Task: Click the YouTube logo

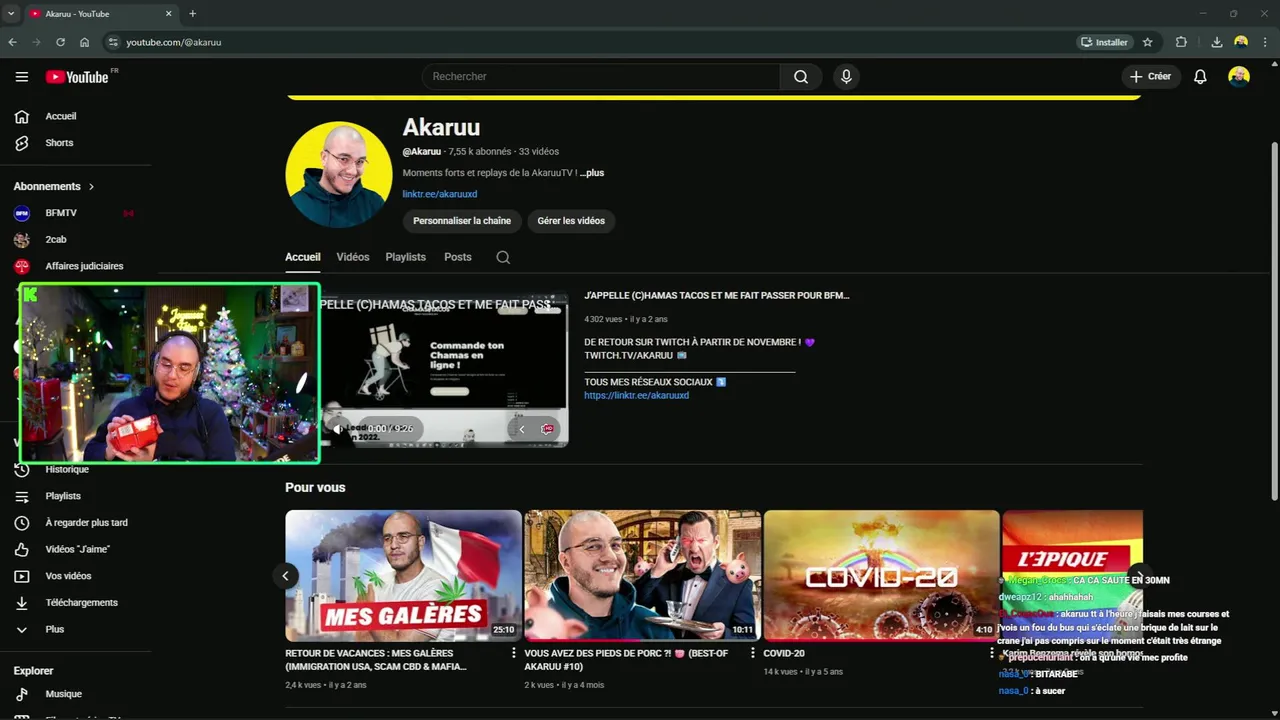Action: pyautogui.click(x=78, y=77)
